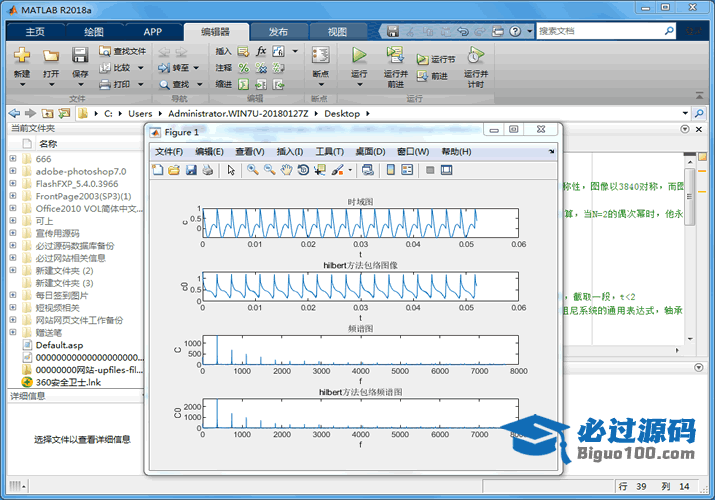715x500 pixels.
Task: Click the New script plus icon
Action: tap(22, 55)
